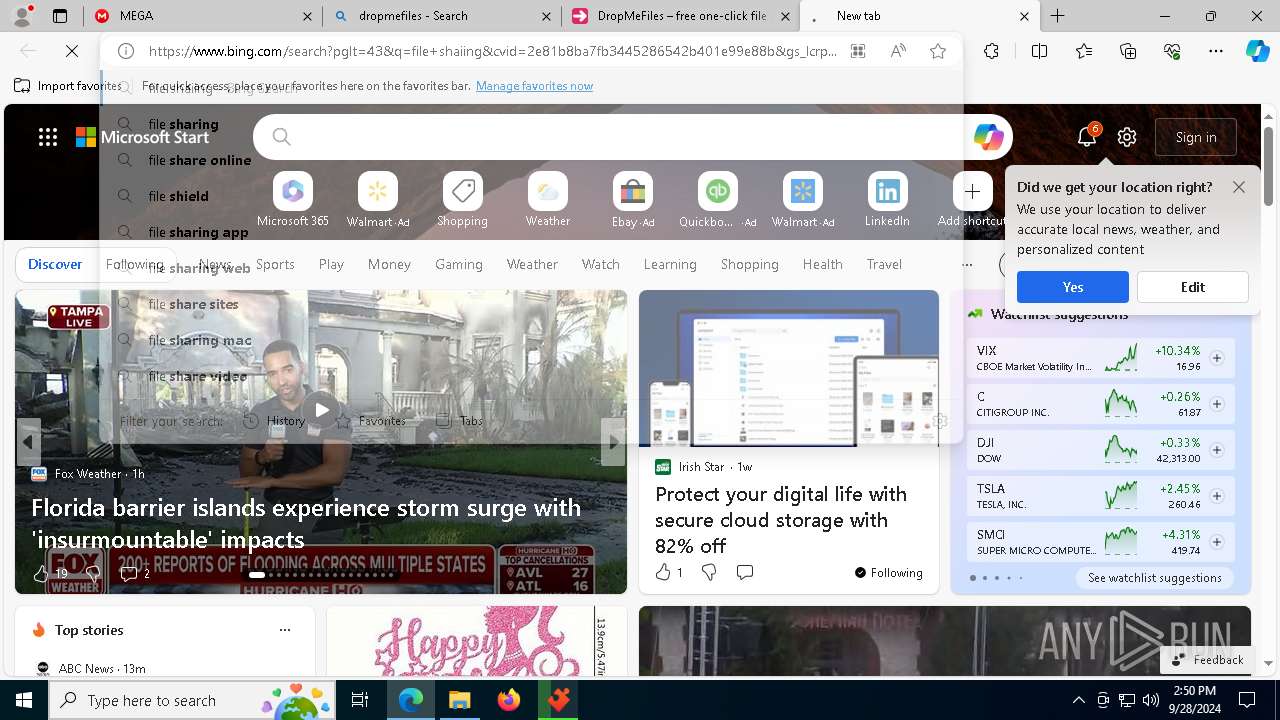Screen dimensions: 1280x720
Task: Open Feedback button
Action: pos(1207,660)
